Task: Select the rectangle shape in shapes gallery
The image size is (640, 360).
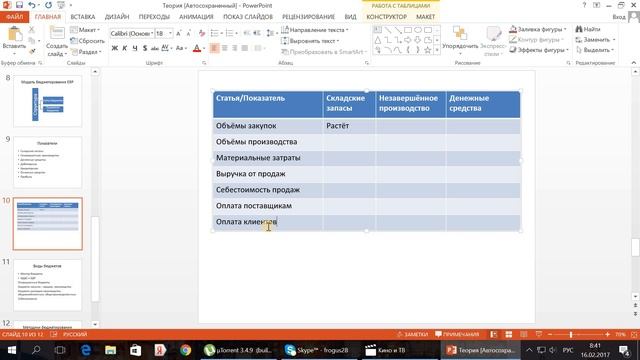Action: pyautogui.click(x=408, y=30)
